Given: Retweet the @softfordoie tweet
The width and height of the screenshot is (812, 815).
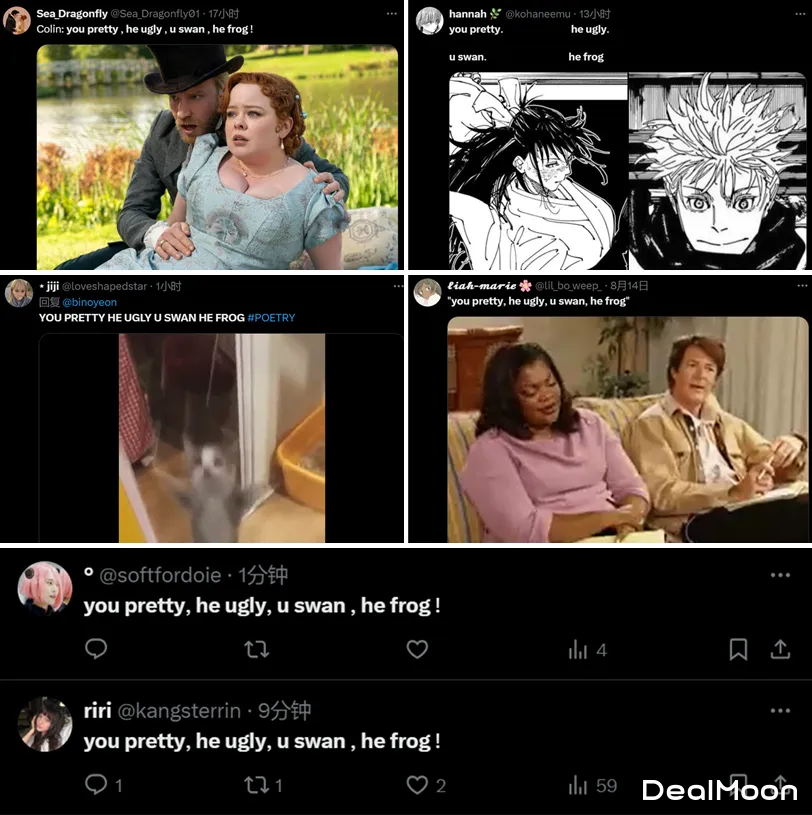Looking at the screenshot, I should 257,649.
